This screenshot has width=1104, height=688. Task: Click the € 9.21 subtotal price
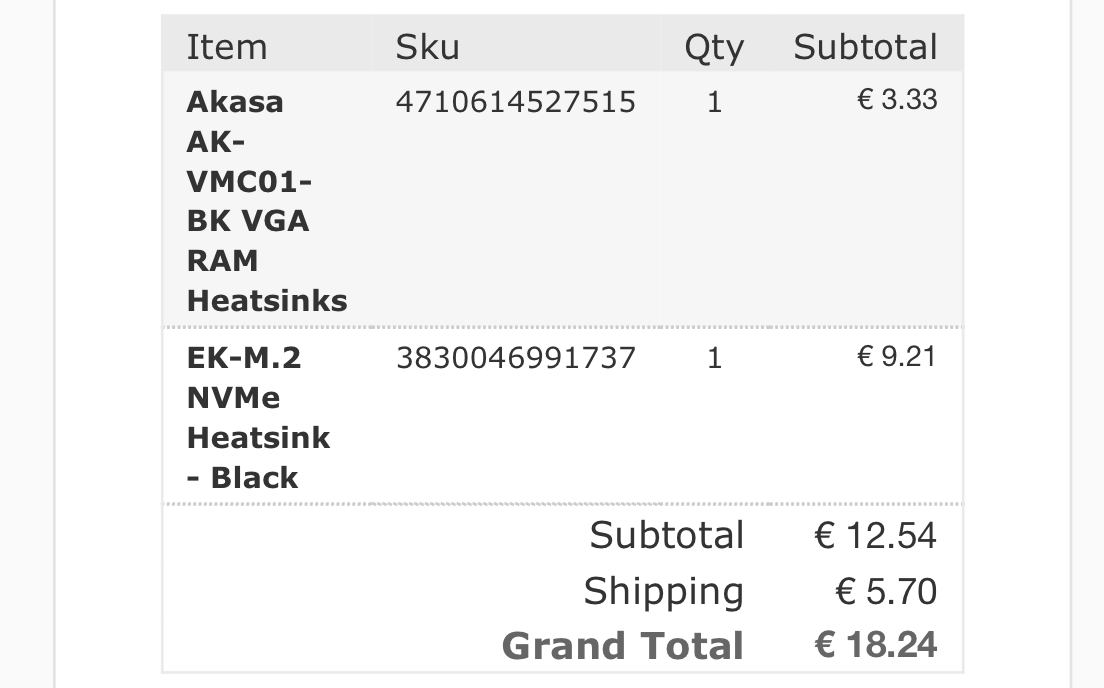point(897,356)
